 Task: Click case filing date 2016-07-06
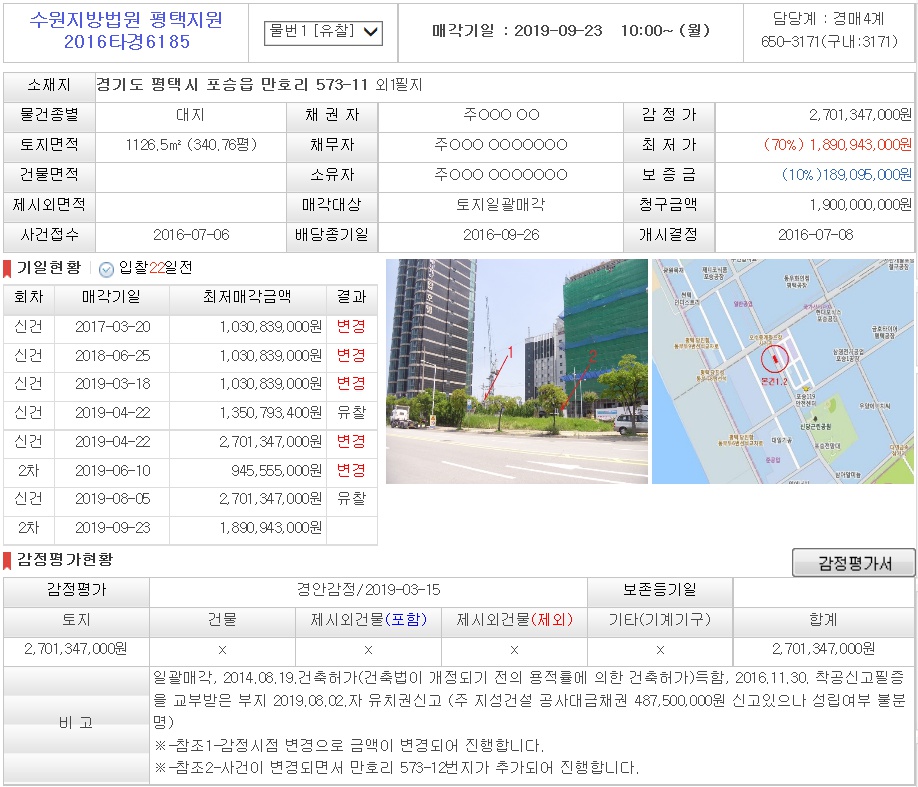click(191, 235)
